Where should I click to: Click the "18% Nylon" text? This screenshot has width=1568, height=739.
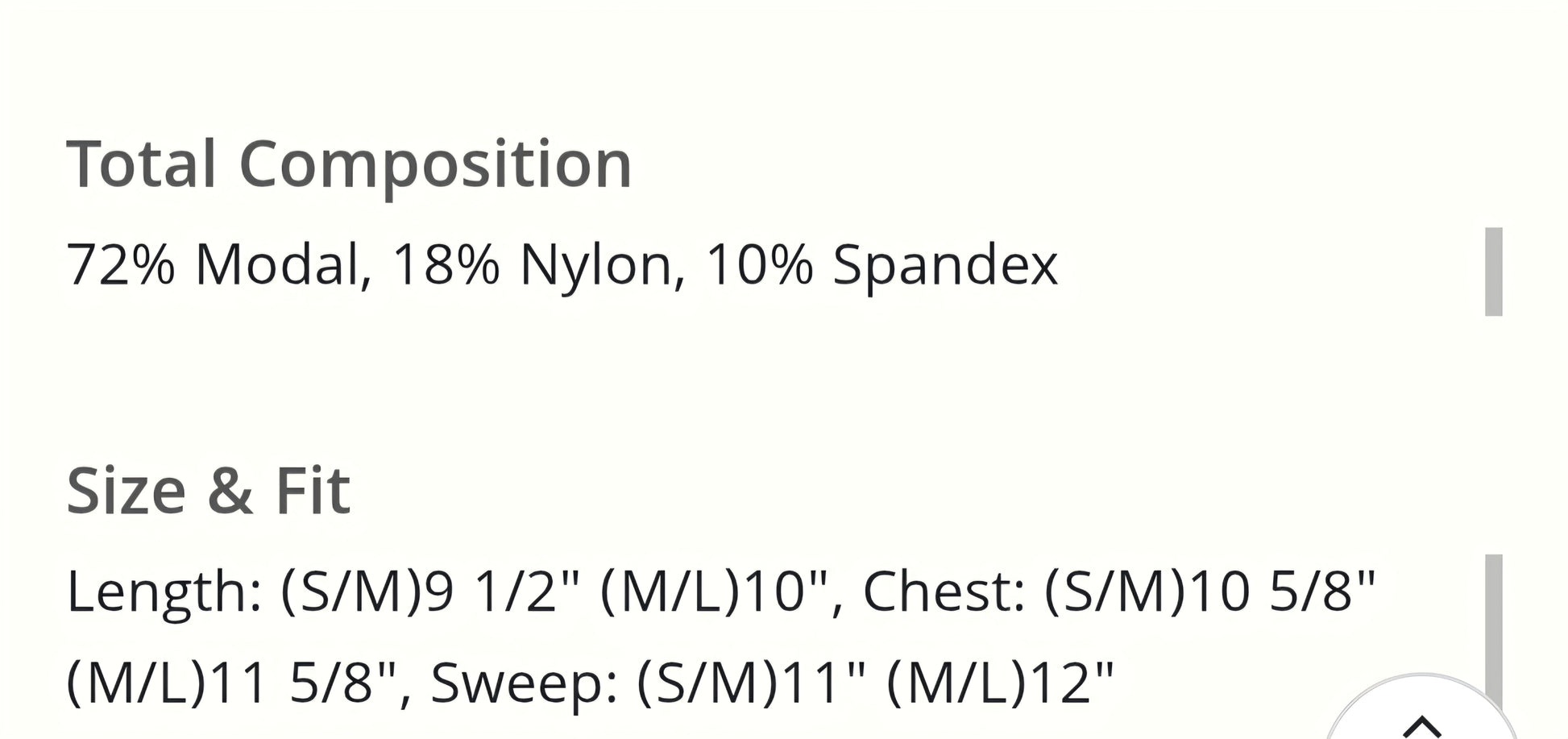pos(533,265)
